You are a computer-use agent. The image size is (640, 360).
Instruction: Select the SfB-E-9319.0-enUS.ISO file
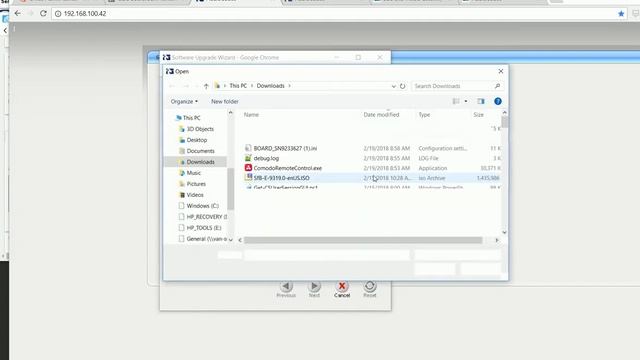coord(281,178)
